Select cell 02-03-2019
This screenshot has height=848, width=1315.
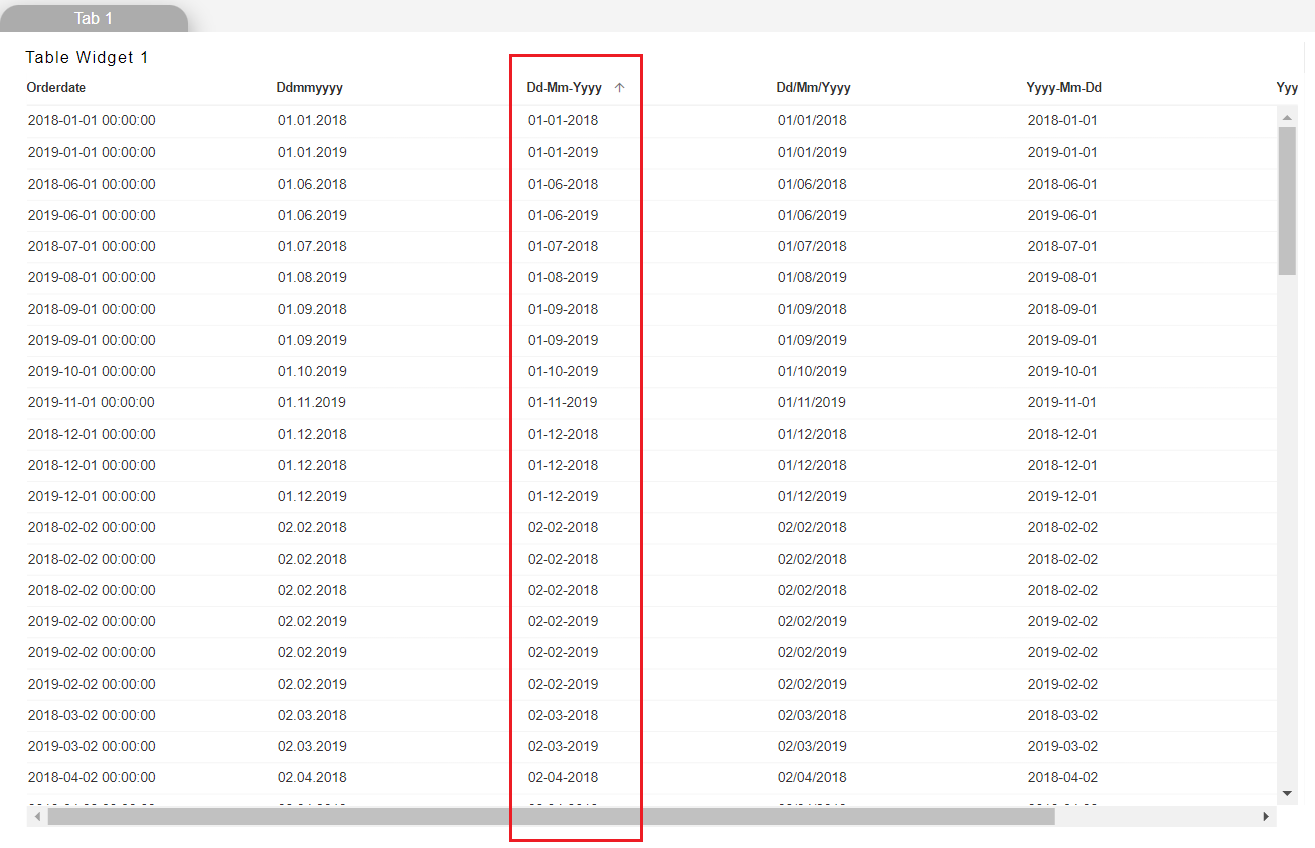[563, 747]
